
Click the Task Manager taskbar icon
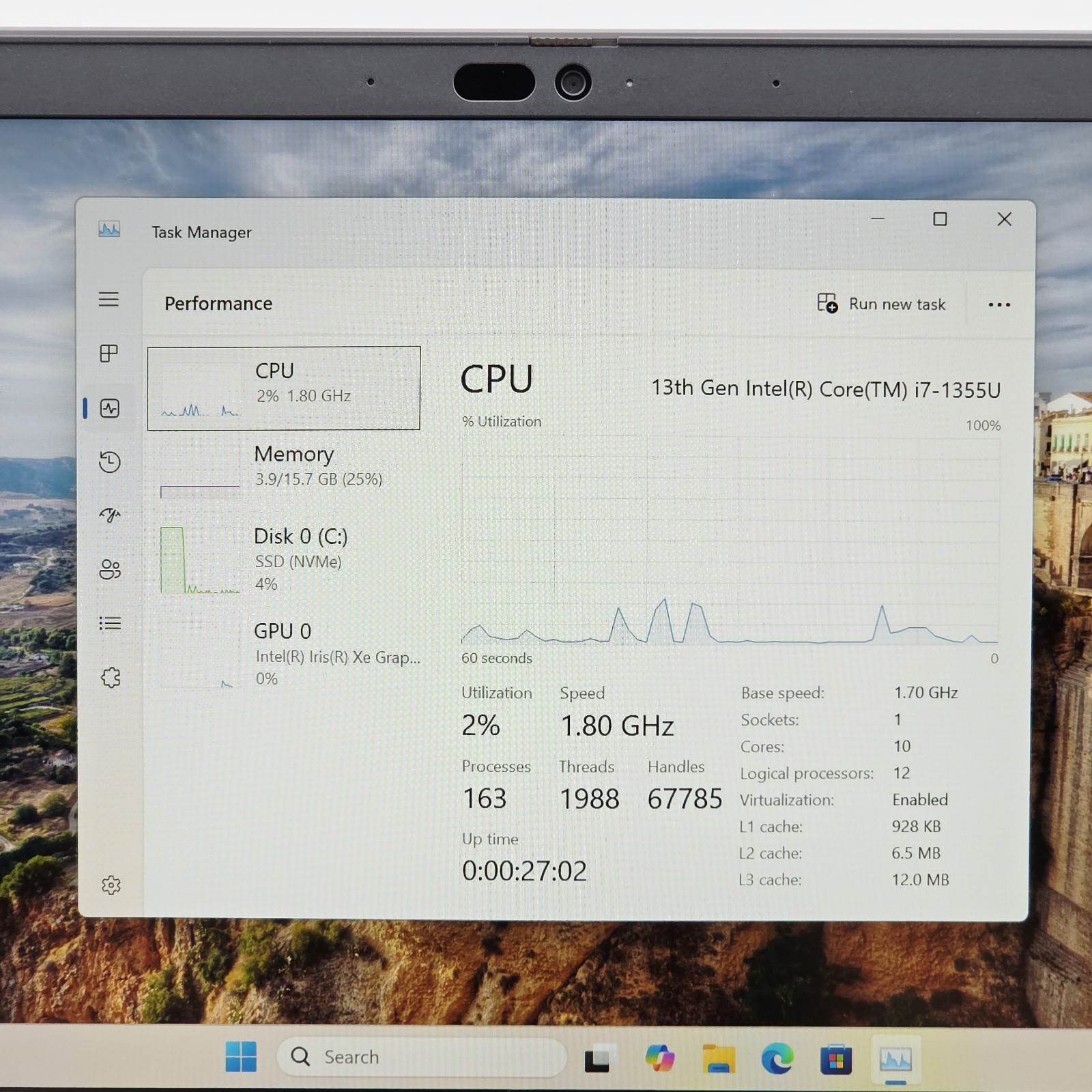coord(895,1060)
